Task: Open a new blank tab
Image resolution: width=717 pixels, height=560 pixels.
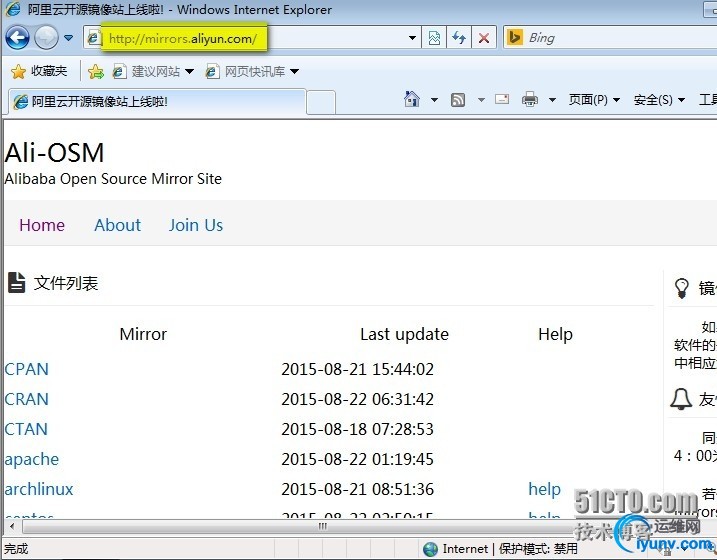Action: click(x=321, y=102)
